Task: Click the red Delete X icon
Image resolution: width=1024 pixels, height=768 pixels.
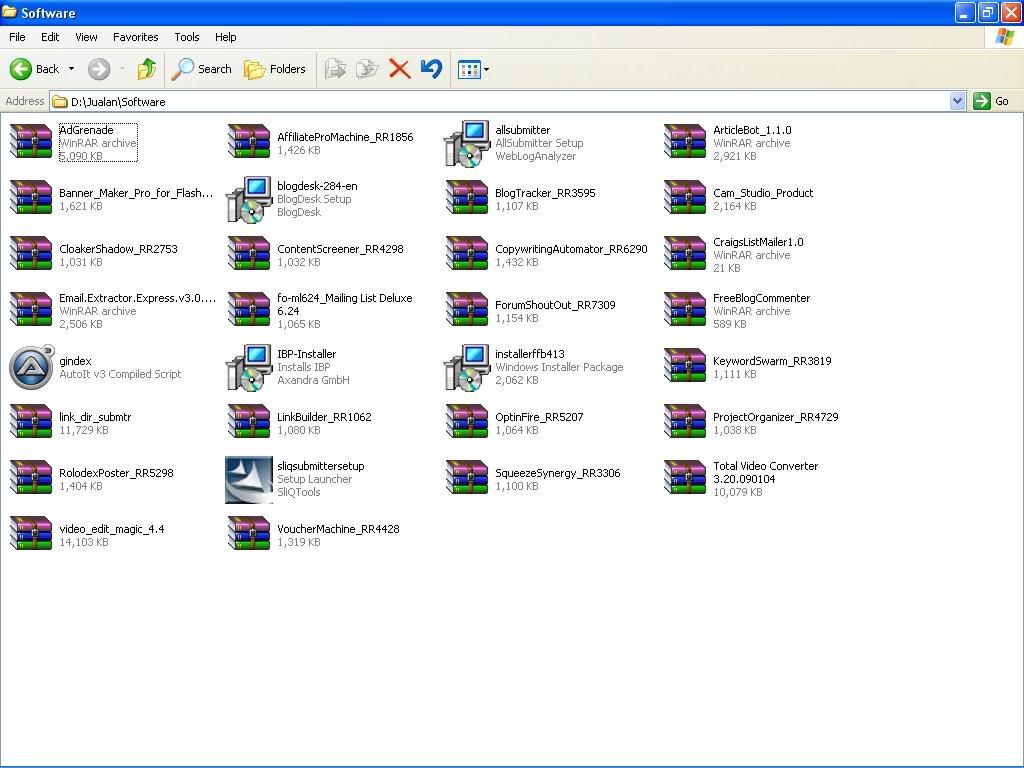Action: tap(400, 69)
